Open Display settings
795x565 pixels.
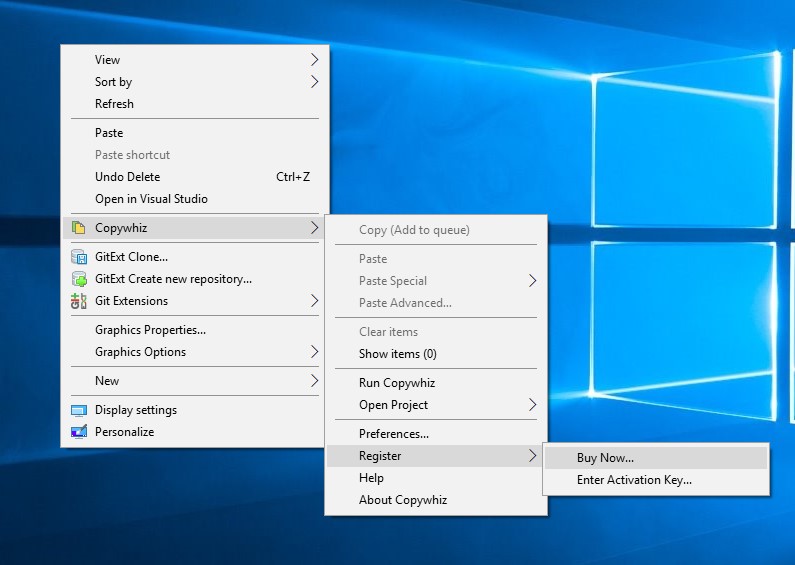pyautogui.click(x=195, y=410)
